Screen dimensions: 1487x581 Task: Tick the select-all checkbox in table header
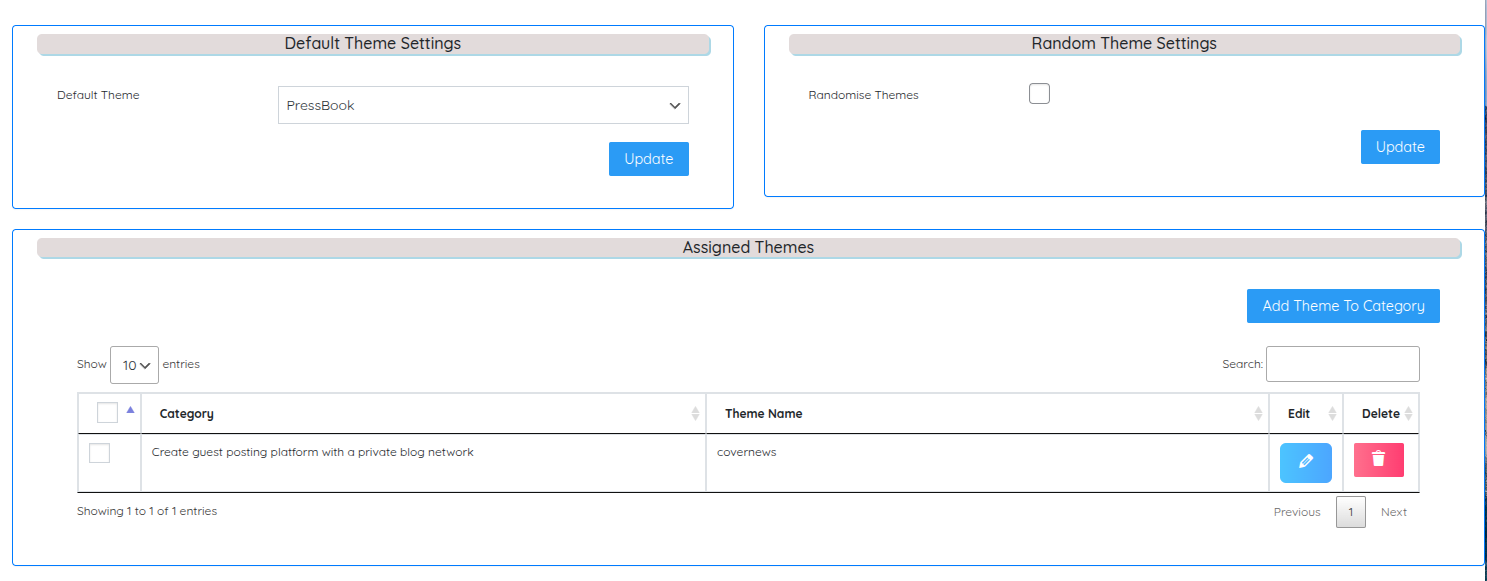click(107, 413)
